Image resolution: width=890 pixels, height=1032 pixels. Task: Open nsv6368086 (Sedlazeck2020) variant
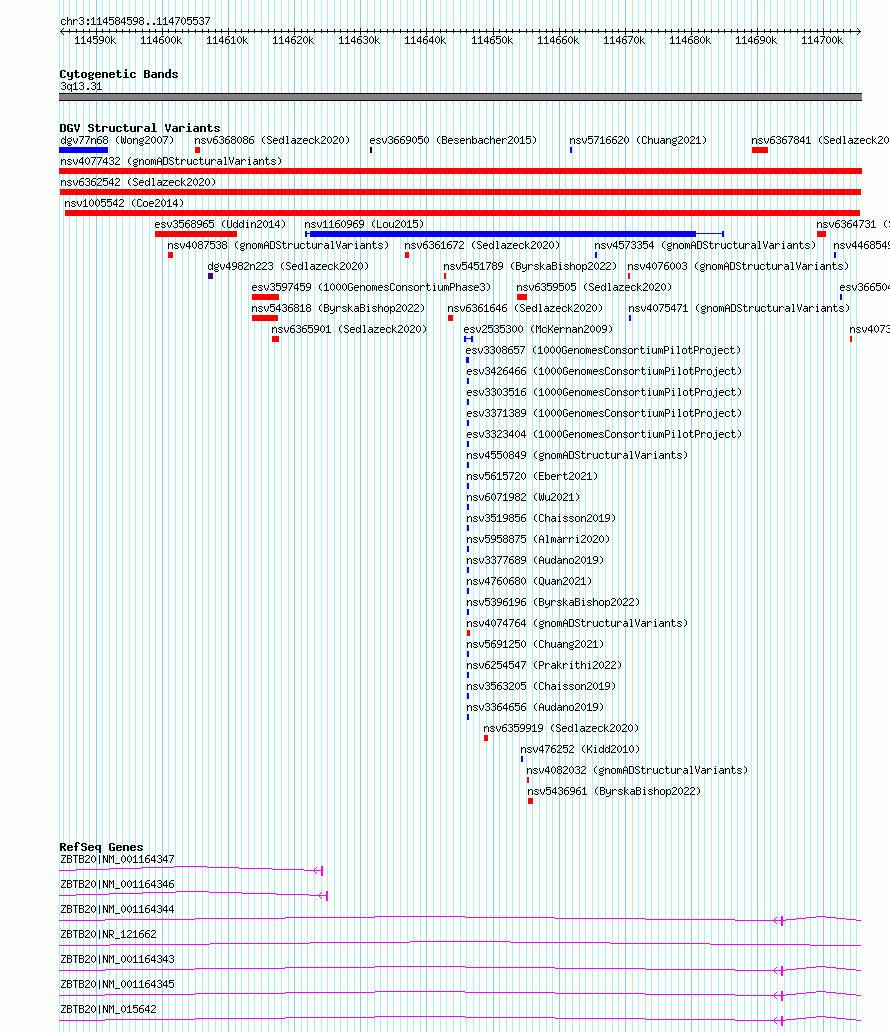point(272,140)
